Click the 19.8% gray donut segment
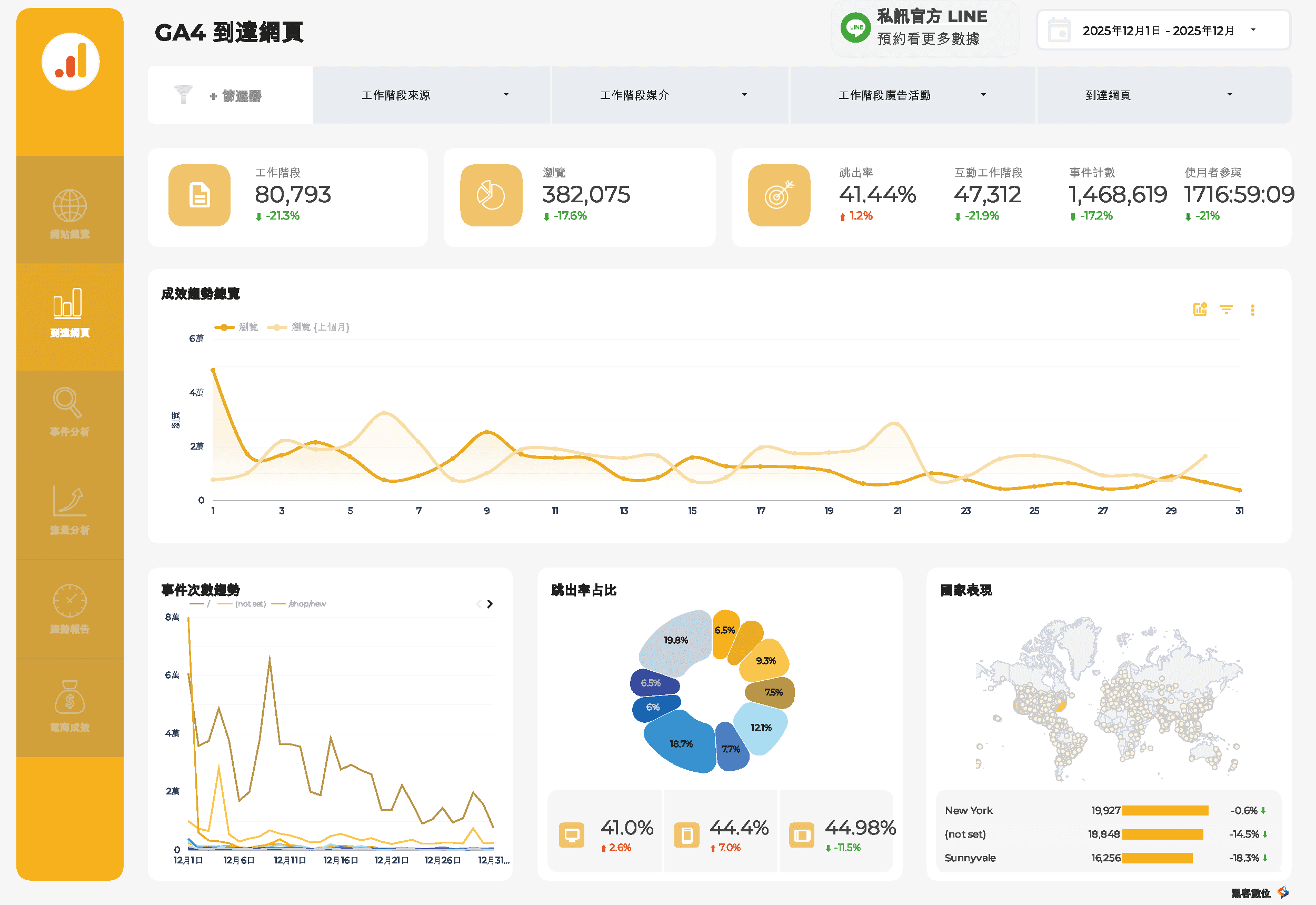 pyautogui.click(x=675, y=641)
